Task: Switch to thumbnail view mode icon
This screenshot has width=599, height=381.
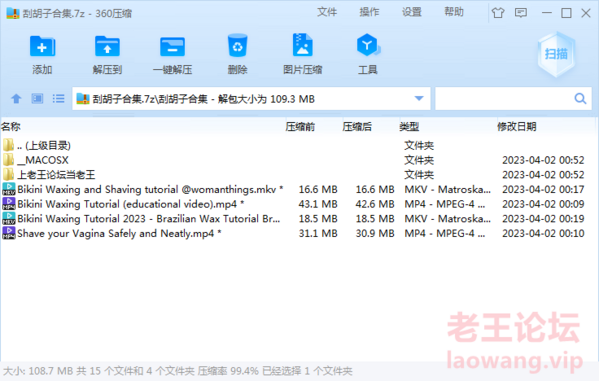Action: point(37,99)
